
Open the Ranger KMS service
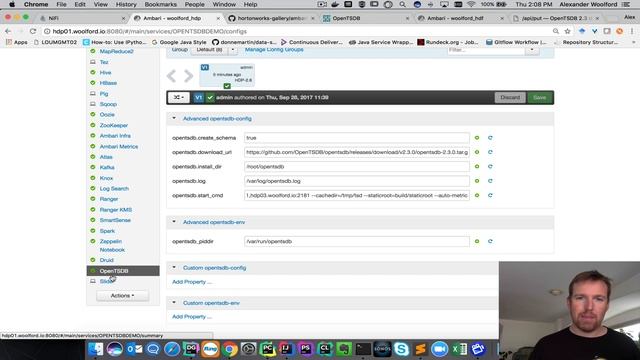[x=116, y=210]
